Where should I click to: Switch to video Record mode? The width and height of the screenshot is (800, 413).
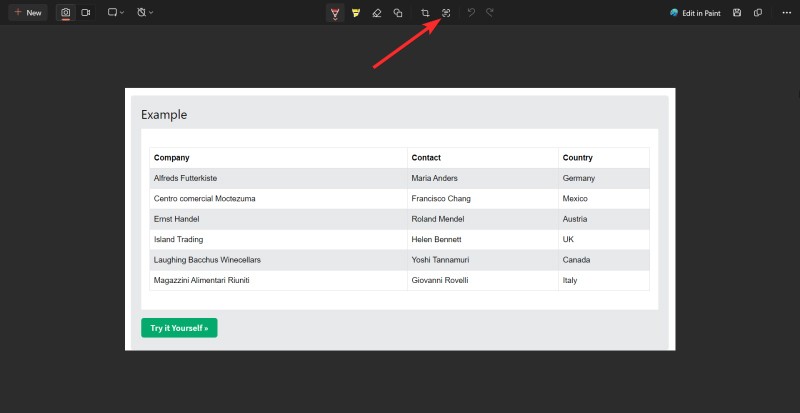coord(86,13)
